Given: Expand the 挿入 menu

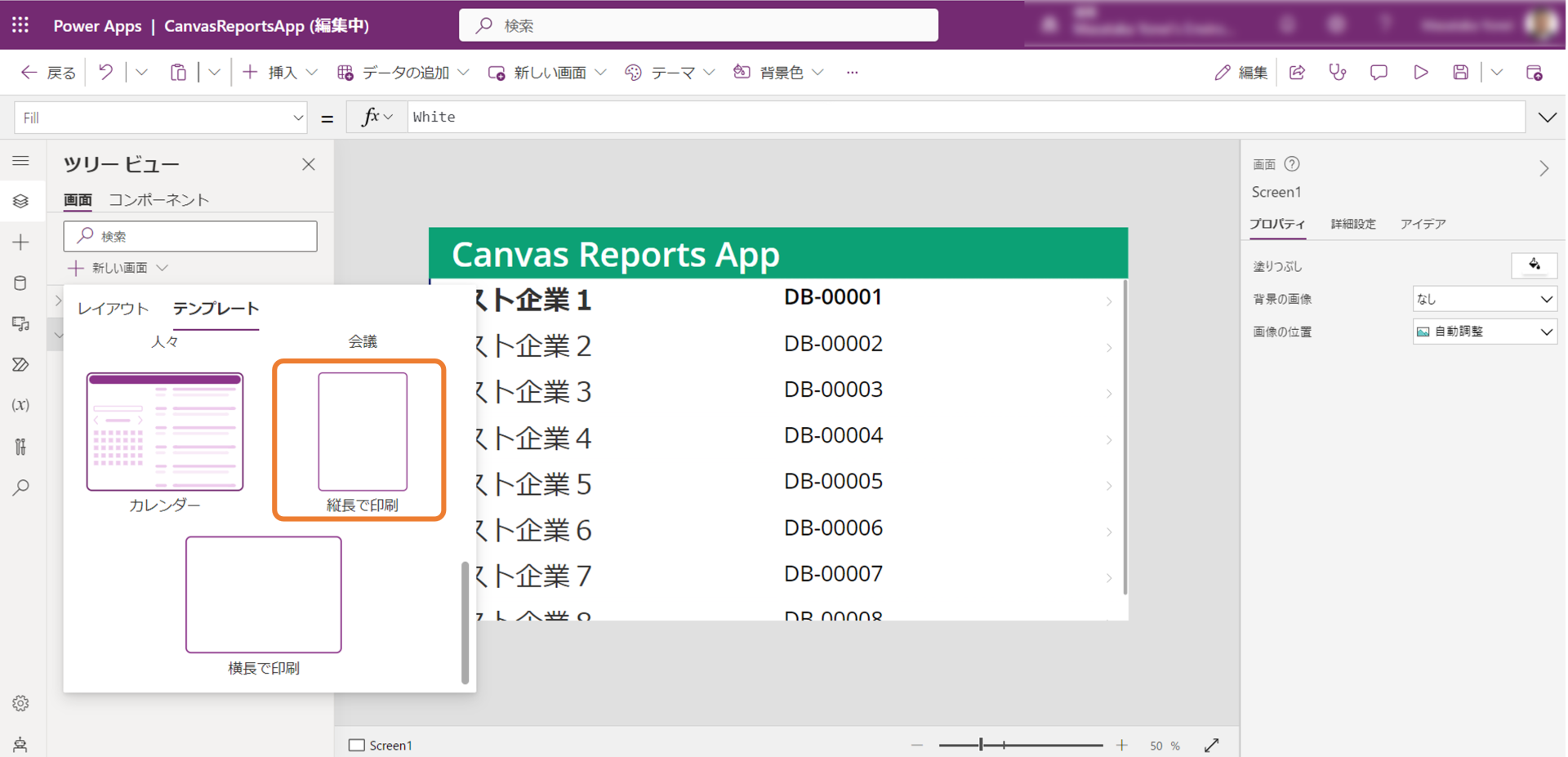Looking at the screenshot, I should click(x=280, y=73).
